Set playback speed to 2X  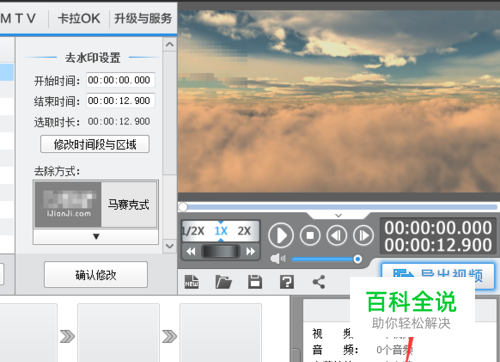coord(244,231)
